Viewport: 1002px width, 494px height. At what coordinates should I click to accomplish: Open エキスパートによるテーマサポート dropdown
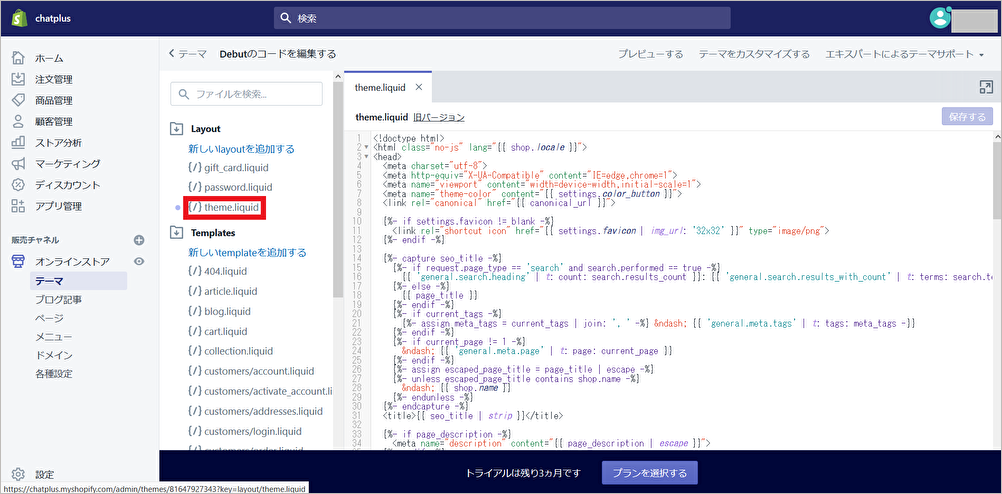pyautogui.click(x=905, y=54)
